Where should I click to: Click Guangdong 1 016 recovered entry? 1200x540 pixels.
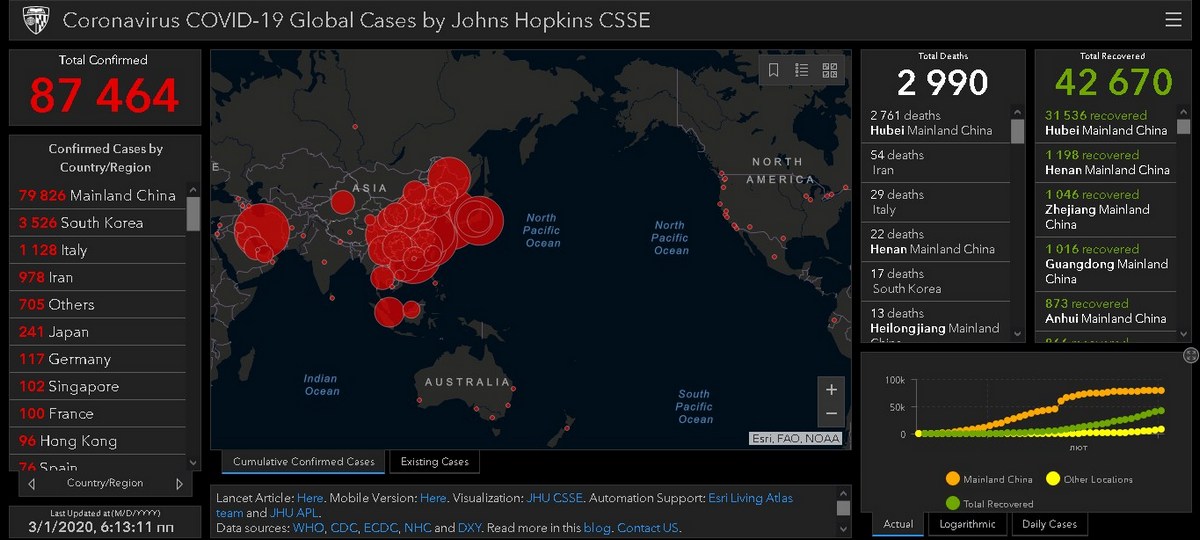1108,264
